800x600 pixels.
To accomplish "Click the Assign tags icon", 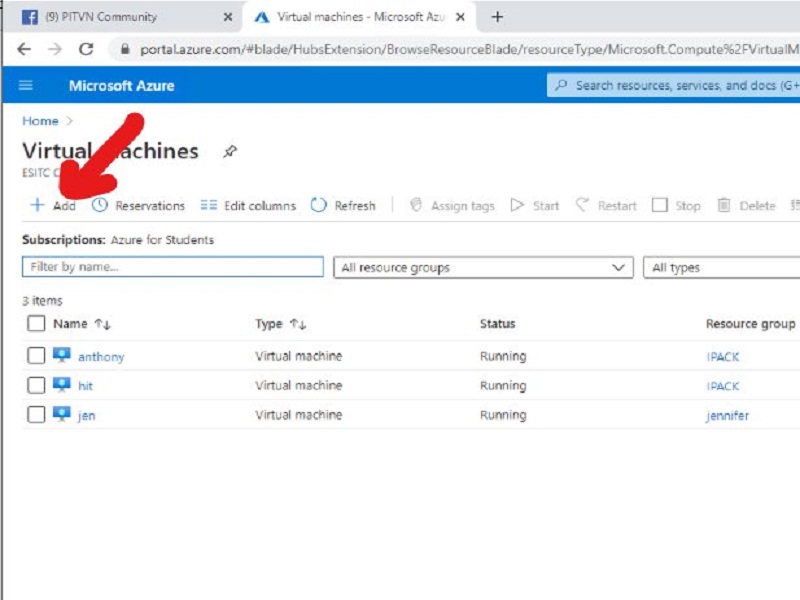I will click(416, 205).
